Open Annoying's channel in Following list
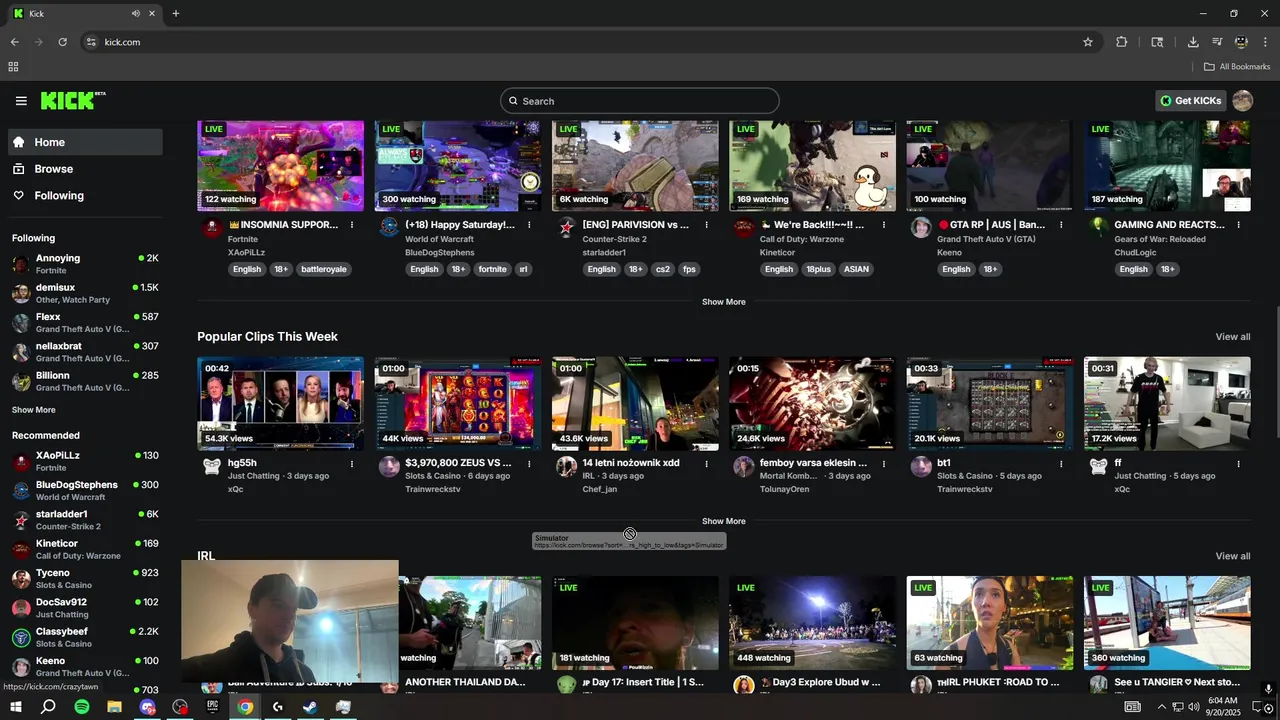The height and width of the screenshot is (720, 1280). 85,264
